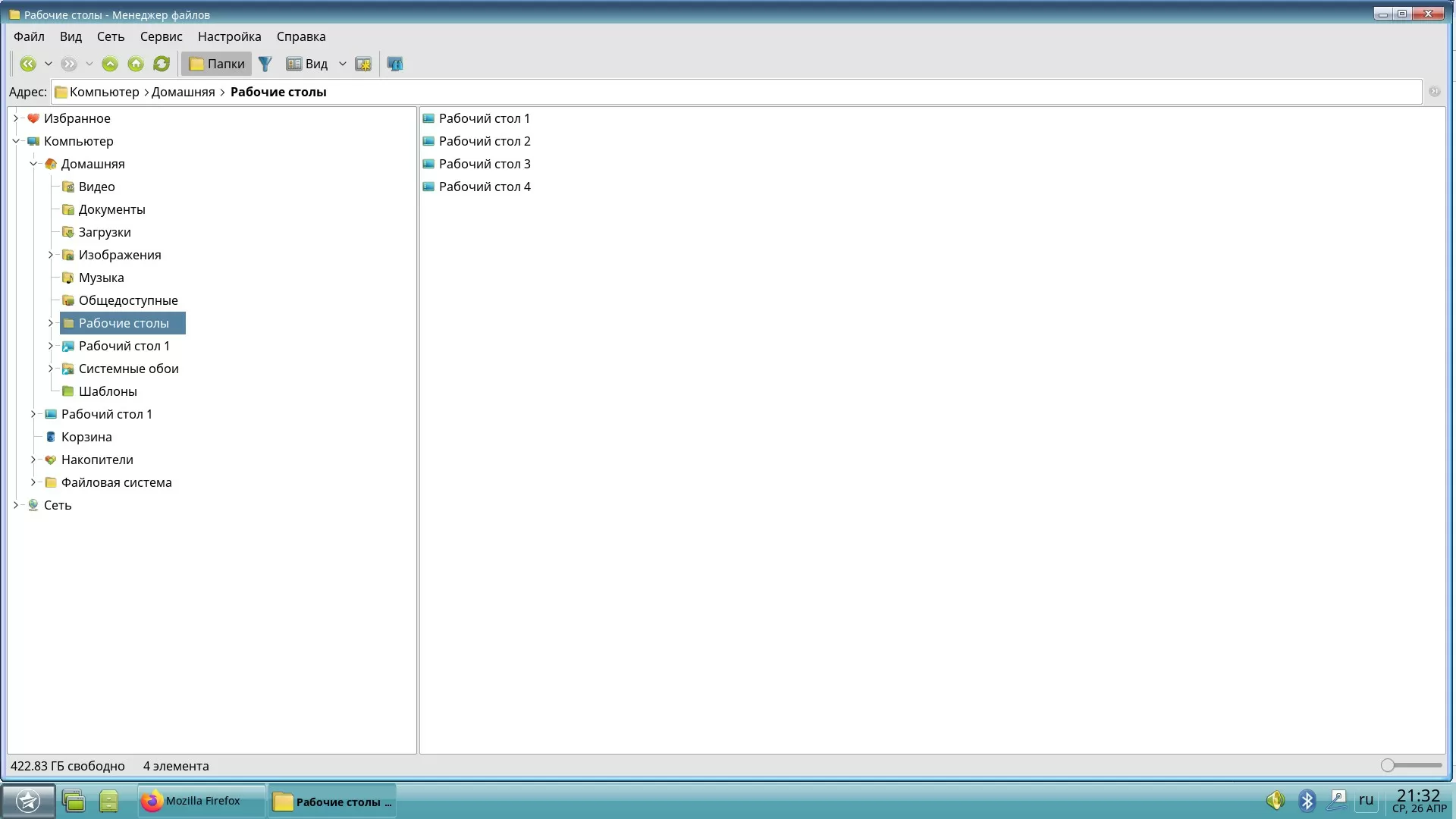The image size is (1456, 819).
Task: Collapse the Компьютер tree node
Action: pyautogui.click(x=16, y=141)
